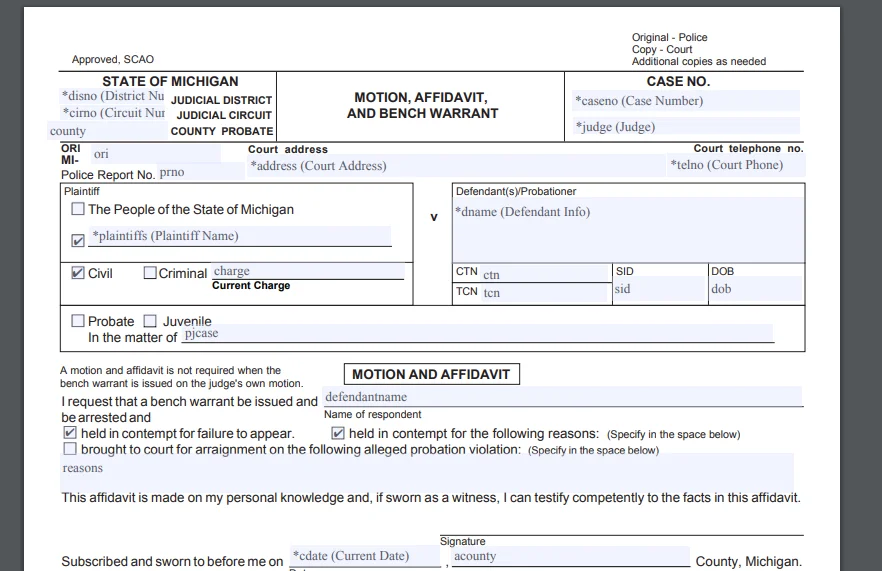This screenshot has width=882, height=571.
Task: Click the Plaintiff label
Action: pyautogui.click(x=82, y=191)
